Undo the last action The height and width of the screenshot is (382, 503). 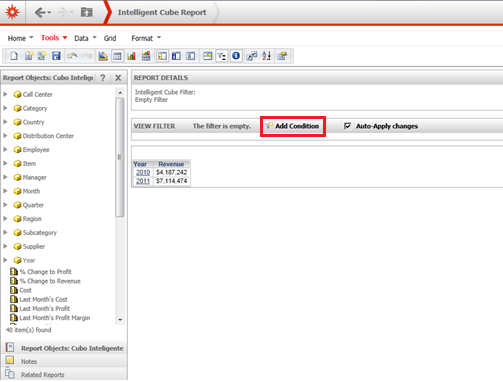72,56
